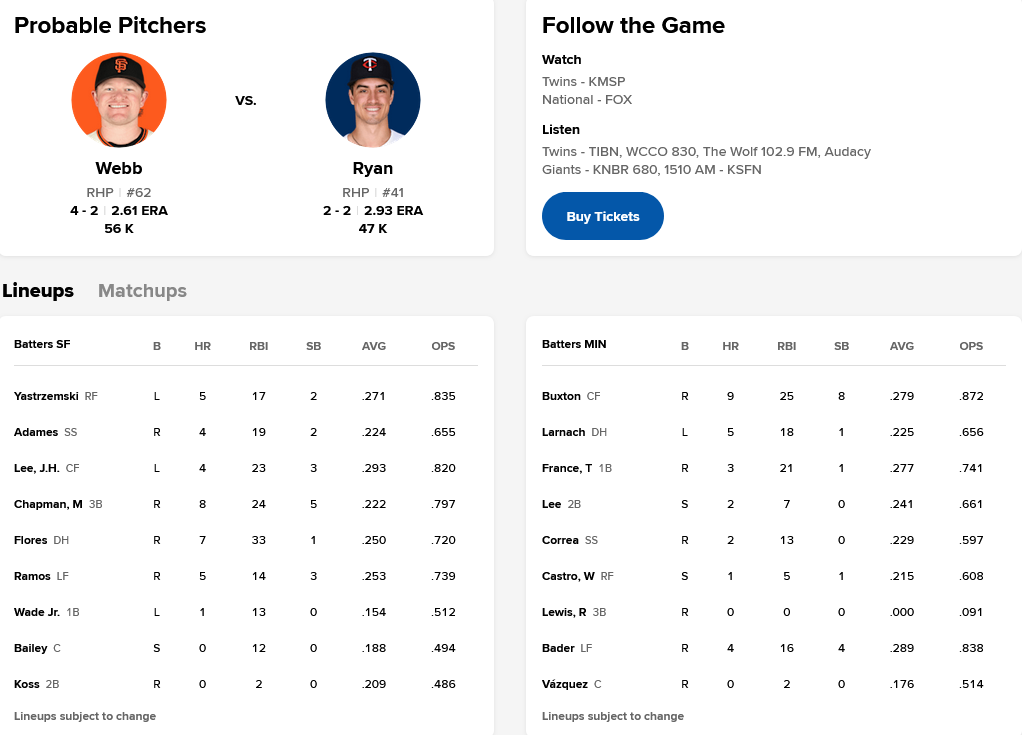Open Flores player link
Viewport: 1022px width, 735px height.
coord(31,540)
